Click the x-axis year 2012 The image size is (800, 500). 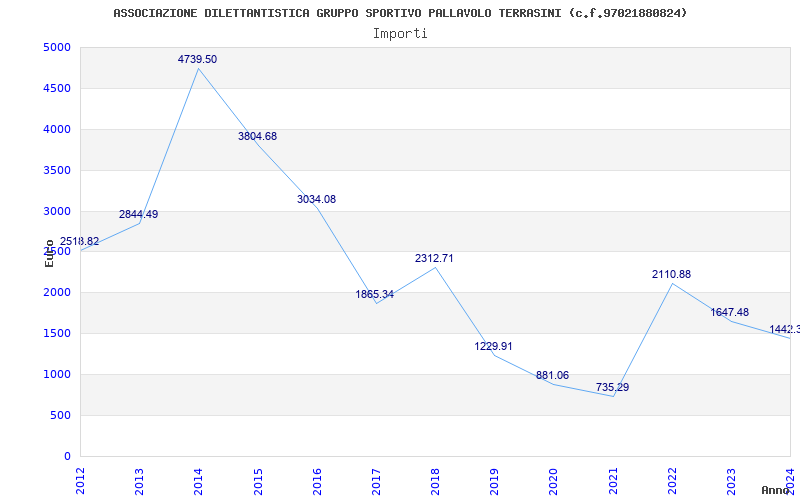click(80, 481)
